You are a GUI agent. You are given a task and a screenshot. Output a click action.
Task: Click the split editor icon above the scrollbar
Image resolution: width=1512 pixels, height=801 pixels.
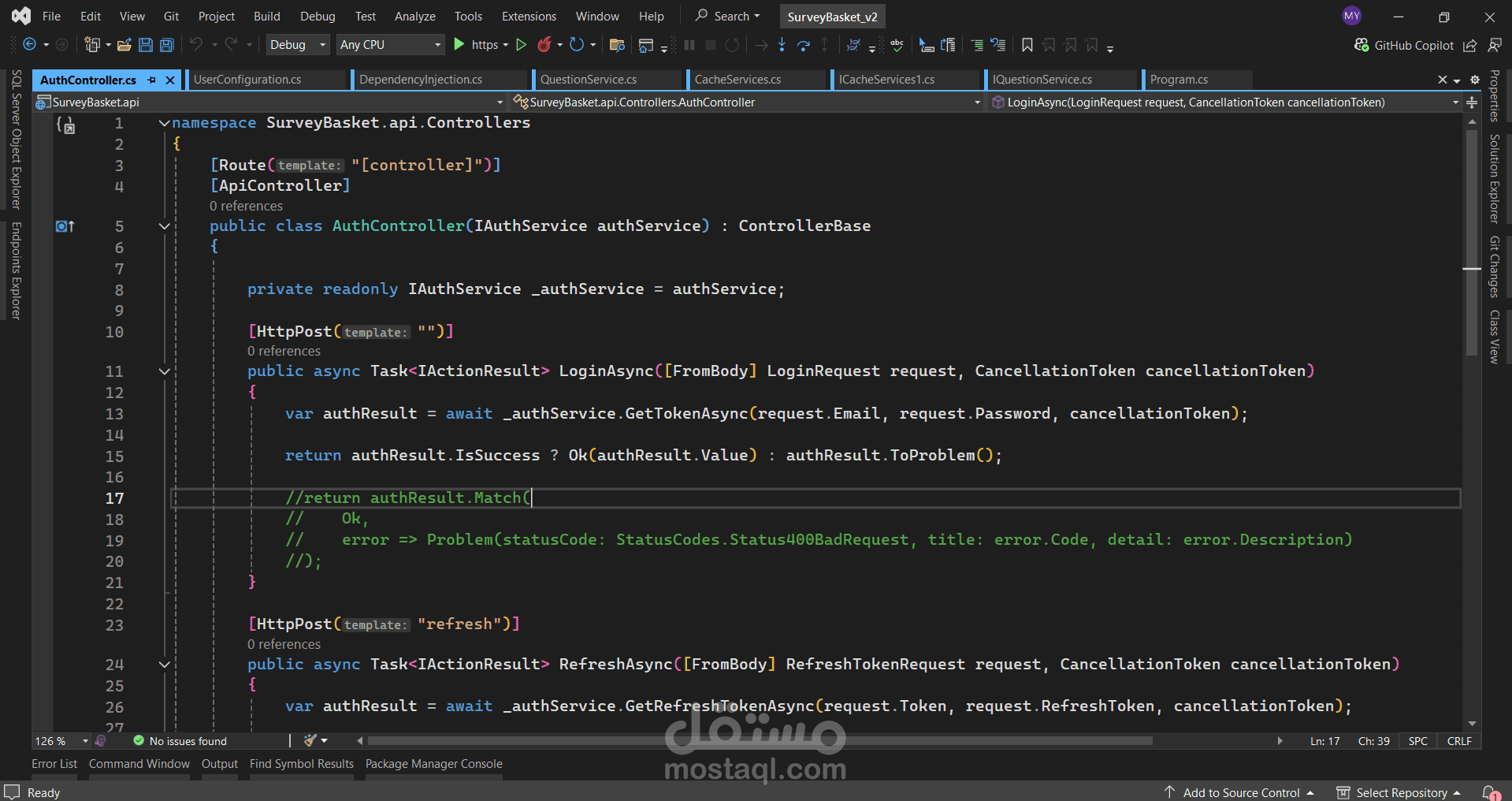(x=1472, y=102)
